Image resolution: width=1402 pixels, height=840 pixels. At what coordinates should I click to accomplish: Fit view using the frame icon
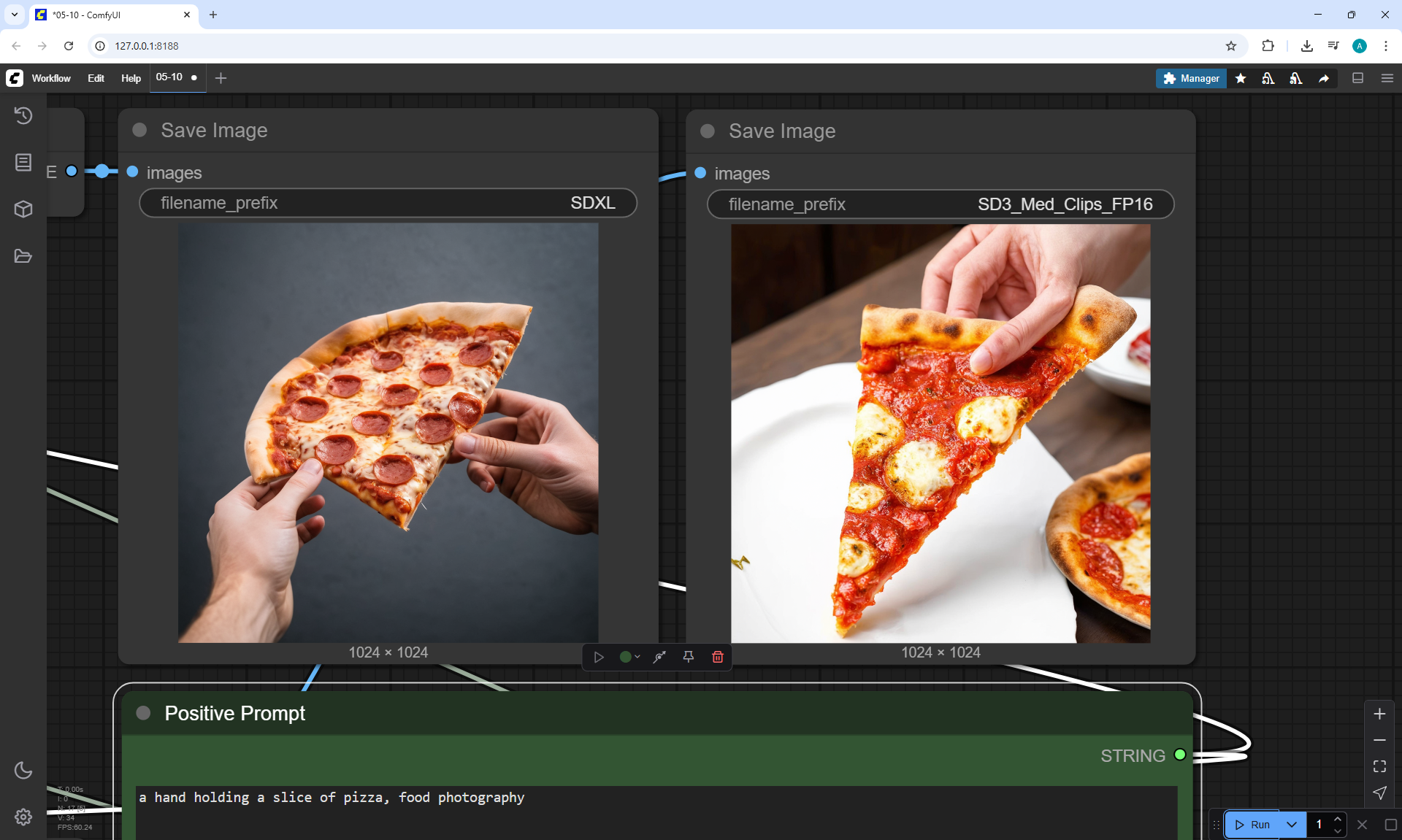(x=1379, y=766)
